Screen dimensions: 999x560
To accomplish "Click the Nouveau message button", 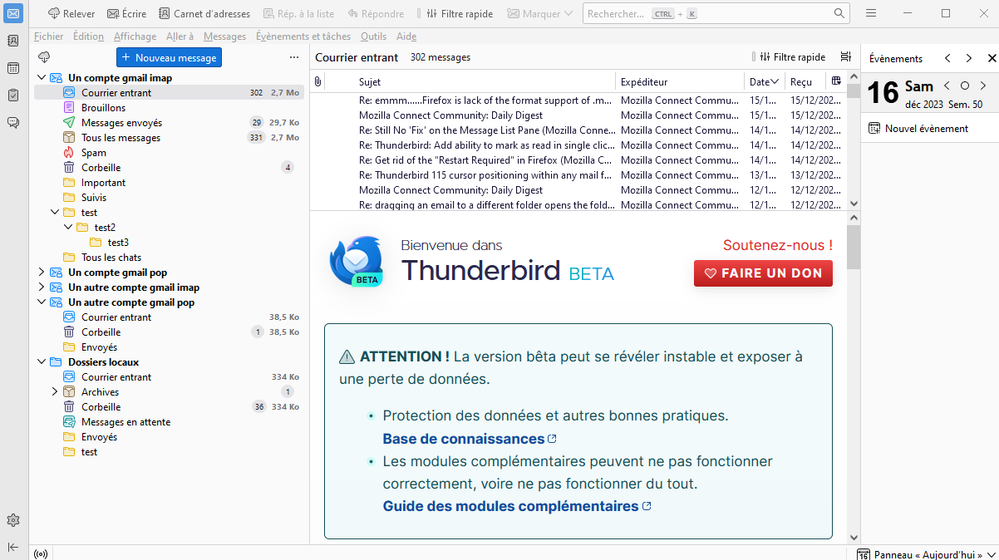I will 169,57.
